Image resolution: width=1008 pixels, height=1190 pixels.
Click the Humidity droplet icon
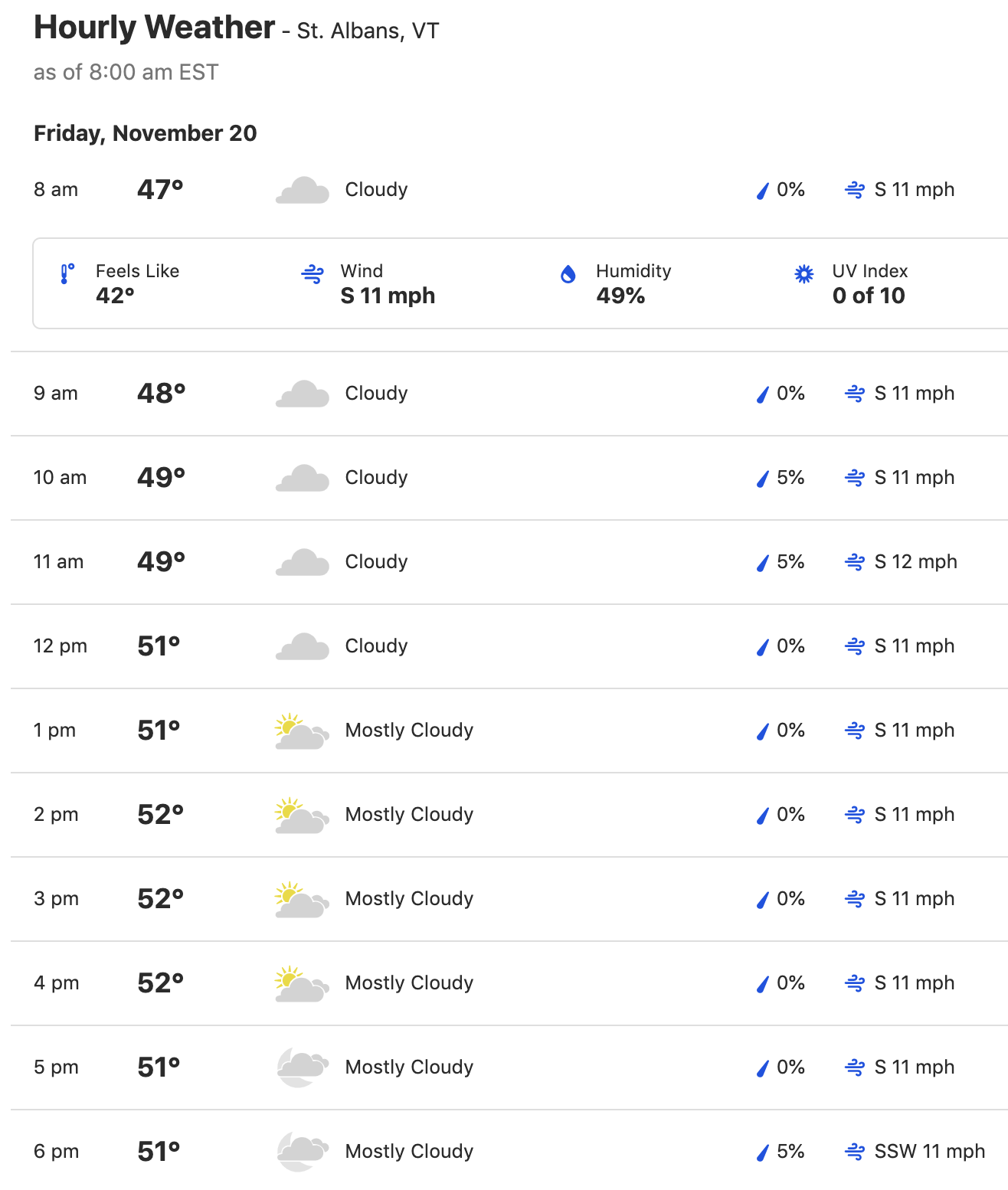[x=568, y=274]
